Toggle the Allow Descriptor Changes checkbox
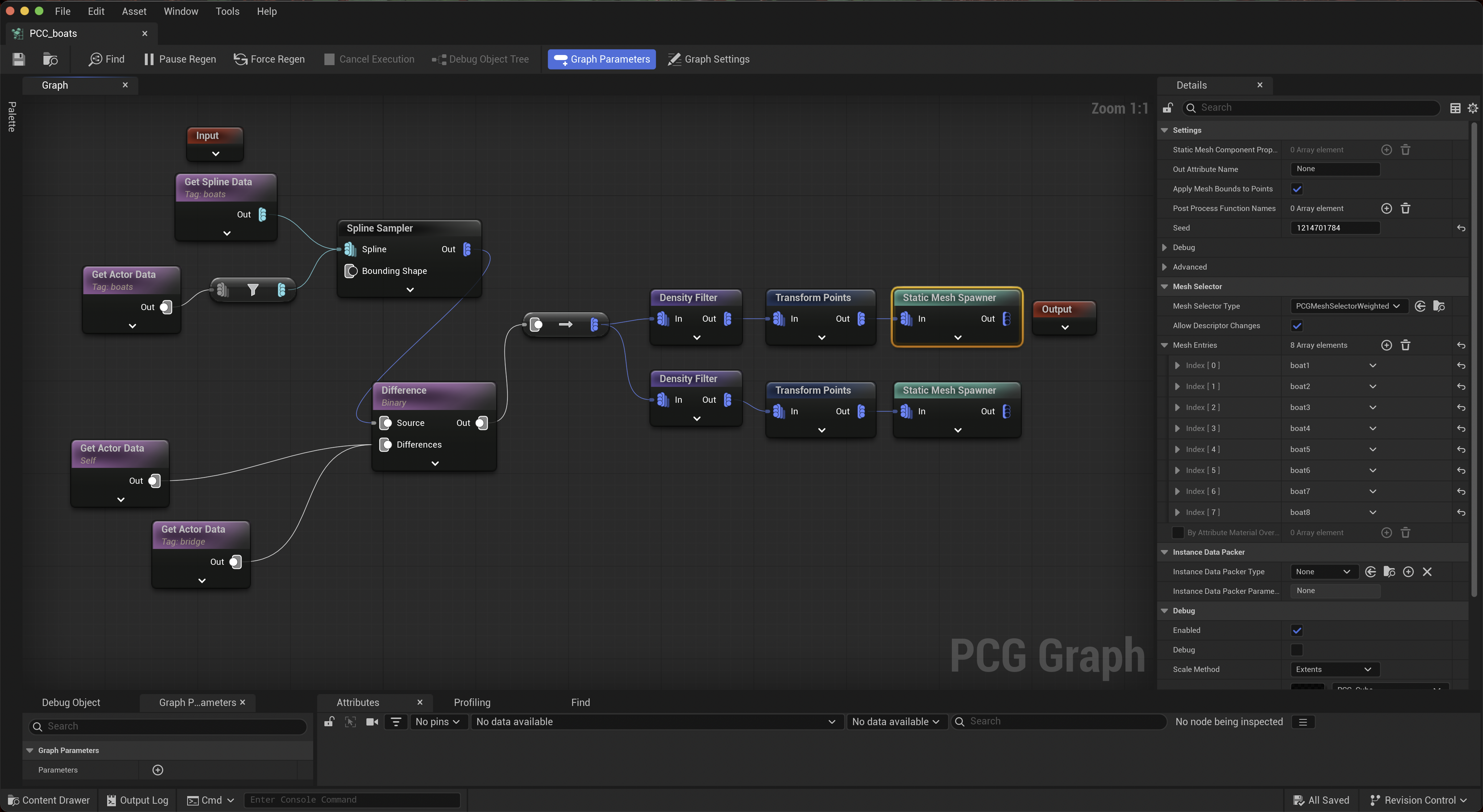 [1297, 326]
